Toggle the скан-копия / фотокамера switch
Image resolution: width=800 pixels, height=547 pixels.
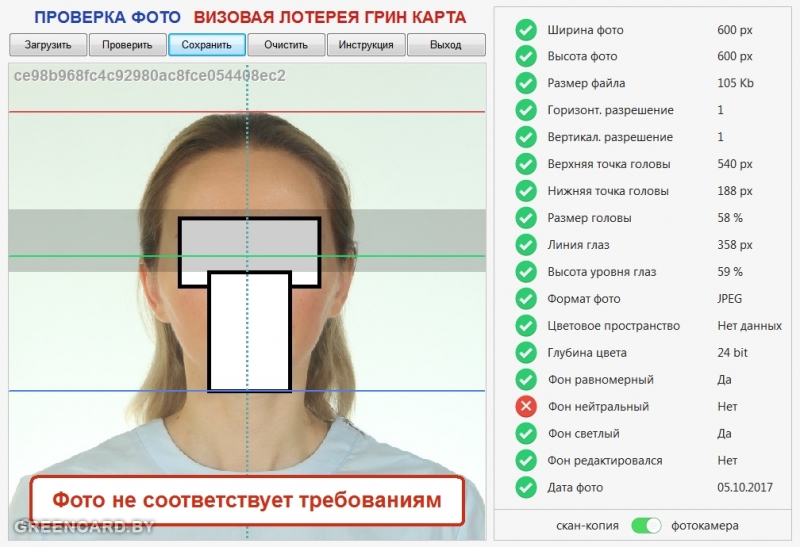(647, 525)
